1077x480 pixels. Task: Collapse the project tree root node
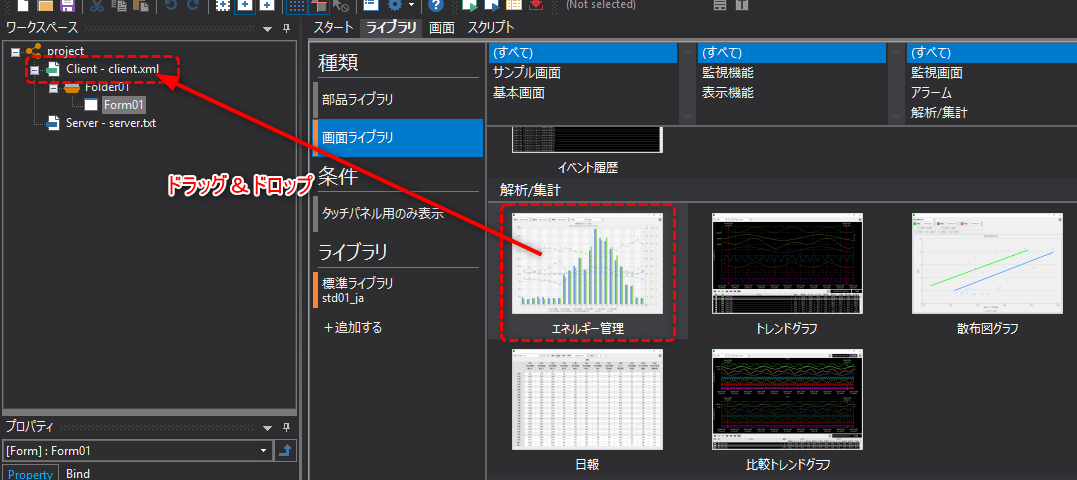(15, 51)
